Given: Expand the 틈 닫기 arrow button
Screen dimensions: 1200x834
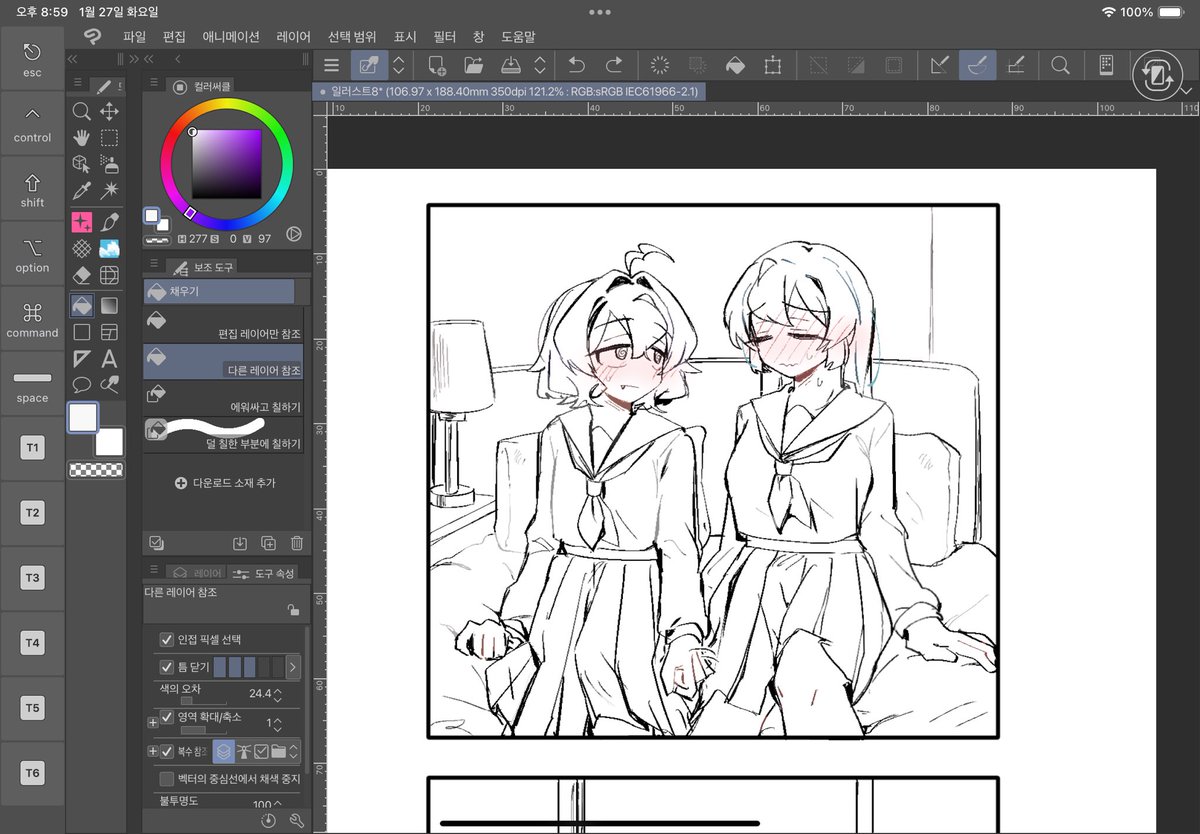Looking at the screenshot, I should tap(293, 666).
